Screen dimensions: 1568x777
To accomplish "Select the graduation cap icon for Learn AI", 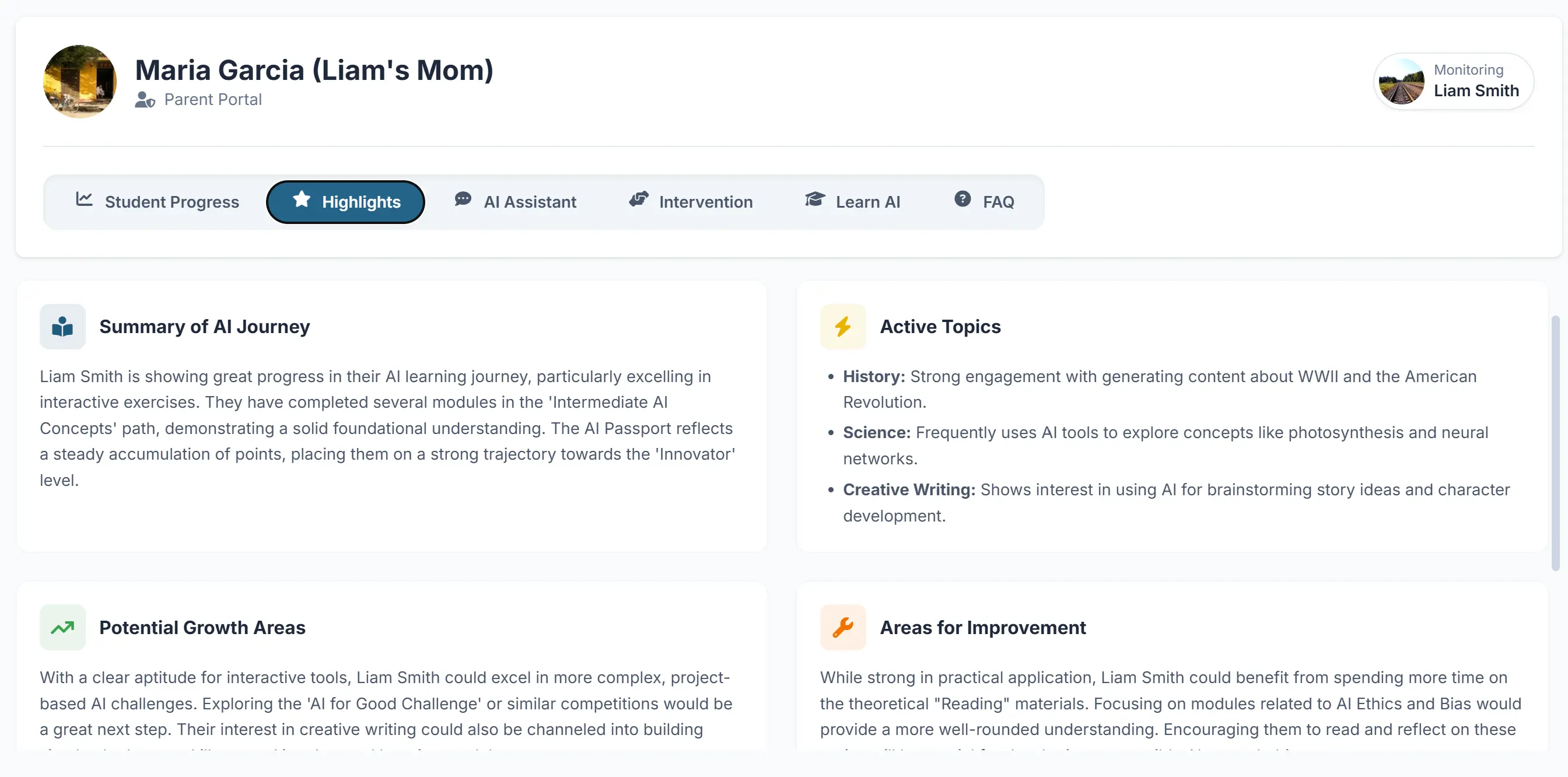I will (x=814, y=199).
